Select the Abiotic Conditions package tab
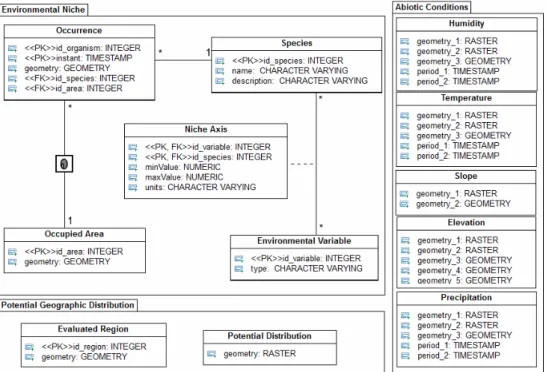 432,7
